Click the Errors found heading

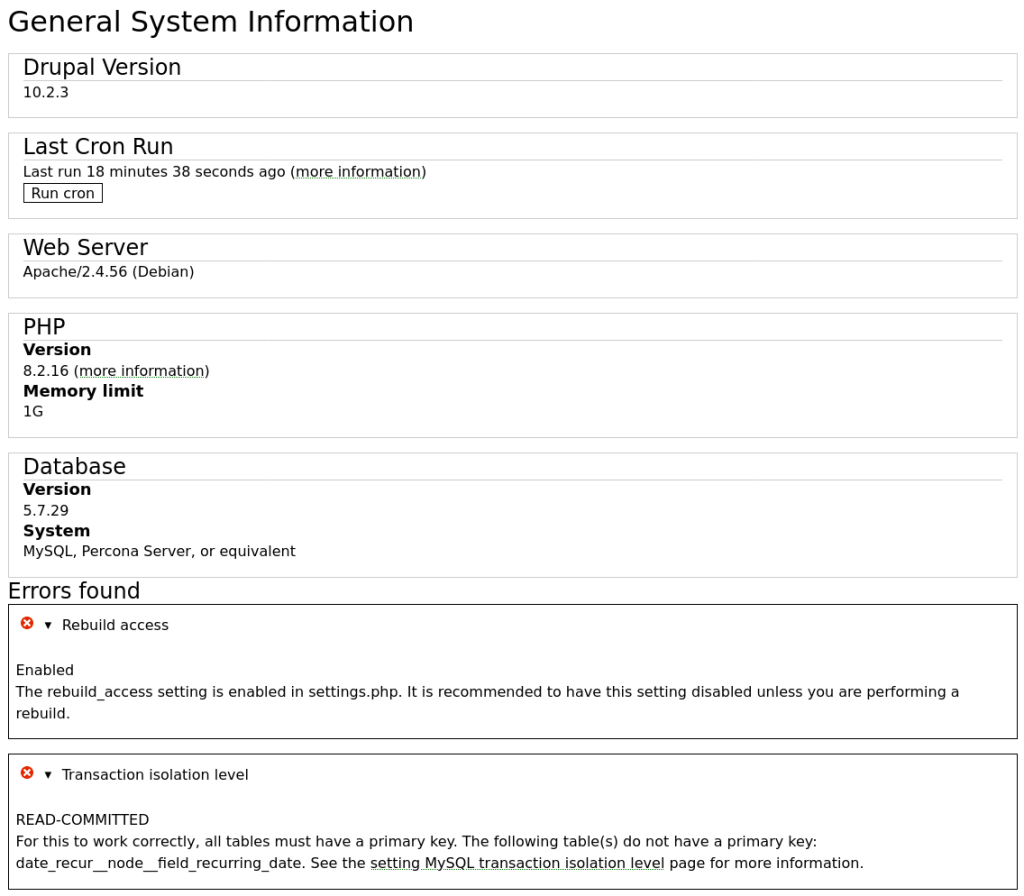pyautogui.click(x=73, y=591)
